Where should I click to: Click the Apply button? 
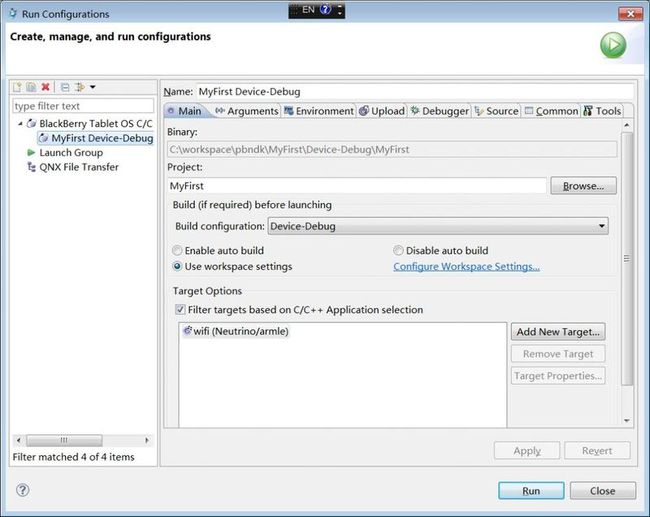(527, 450)
